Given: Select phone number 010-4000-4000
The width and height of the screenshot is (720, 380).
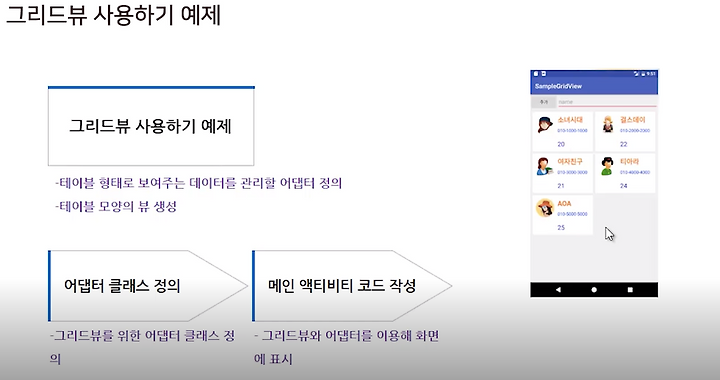Looking at the screenshot, I should point(635,173).
